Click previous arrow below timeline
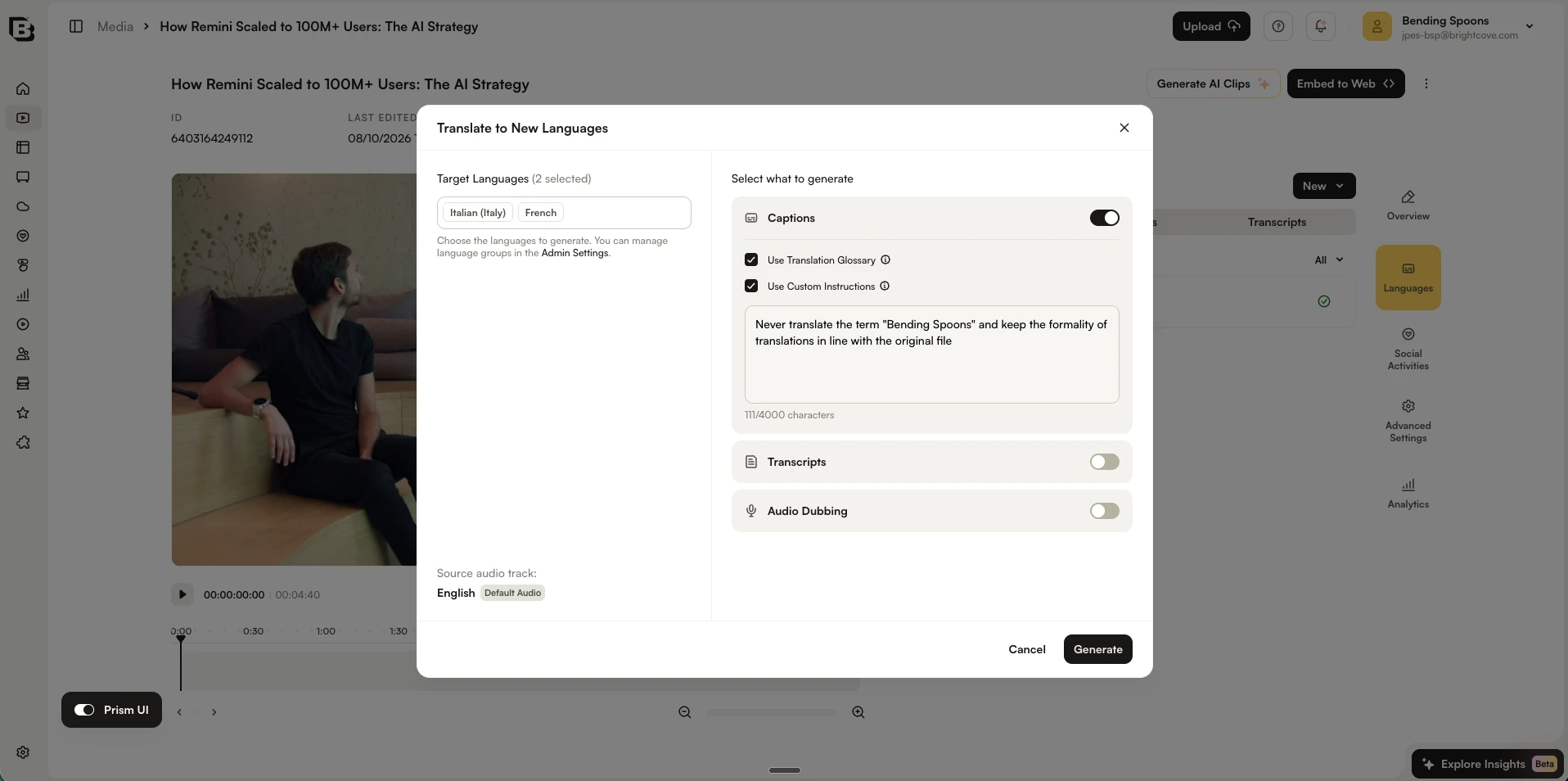The image size is (1568, 781). (180, 712)
